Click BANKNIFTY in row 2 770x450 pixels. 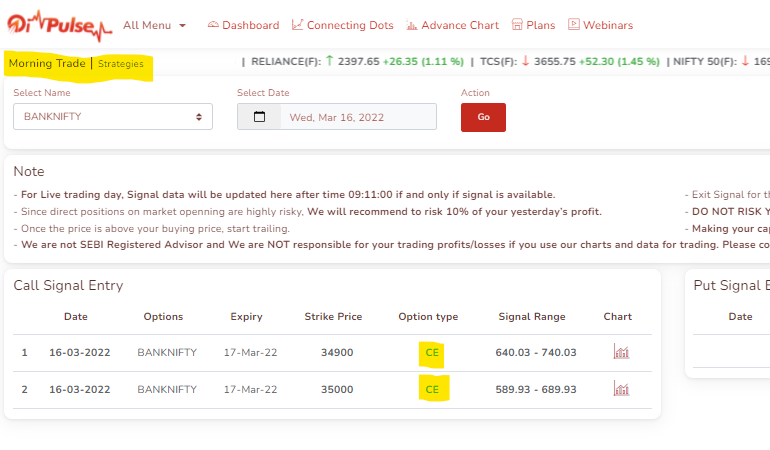click(167, 389)
